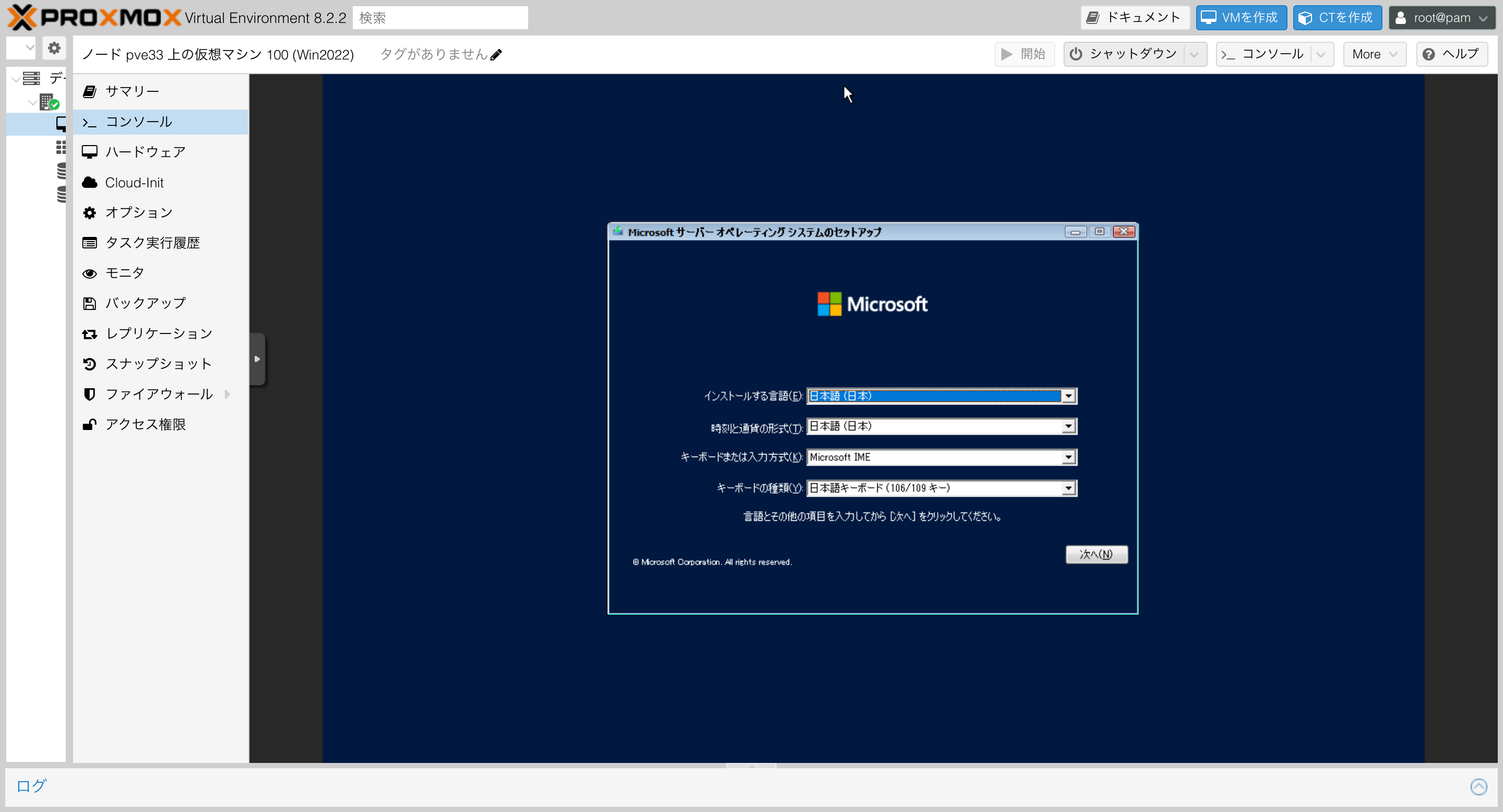
Task: Open the モニタ section
Action: pos(124,273)
